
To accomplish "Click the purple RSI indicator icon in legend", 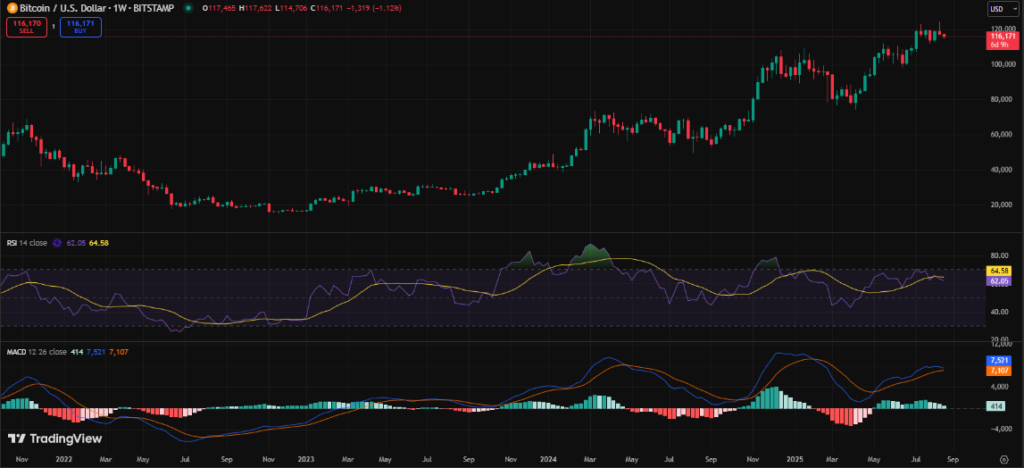I will [x=57, y=243].
